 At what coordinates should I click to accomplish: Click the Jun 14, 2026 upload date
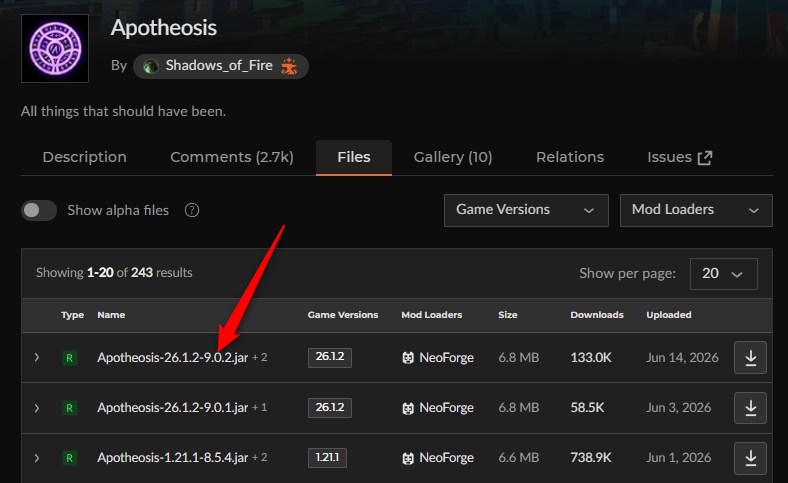tap(682, 357)
